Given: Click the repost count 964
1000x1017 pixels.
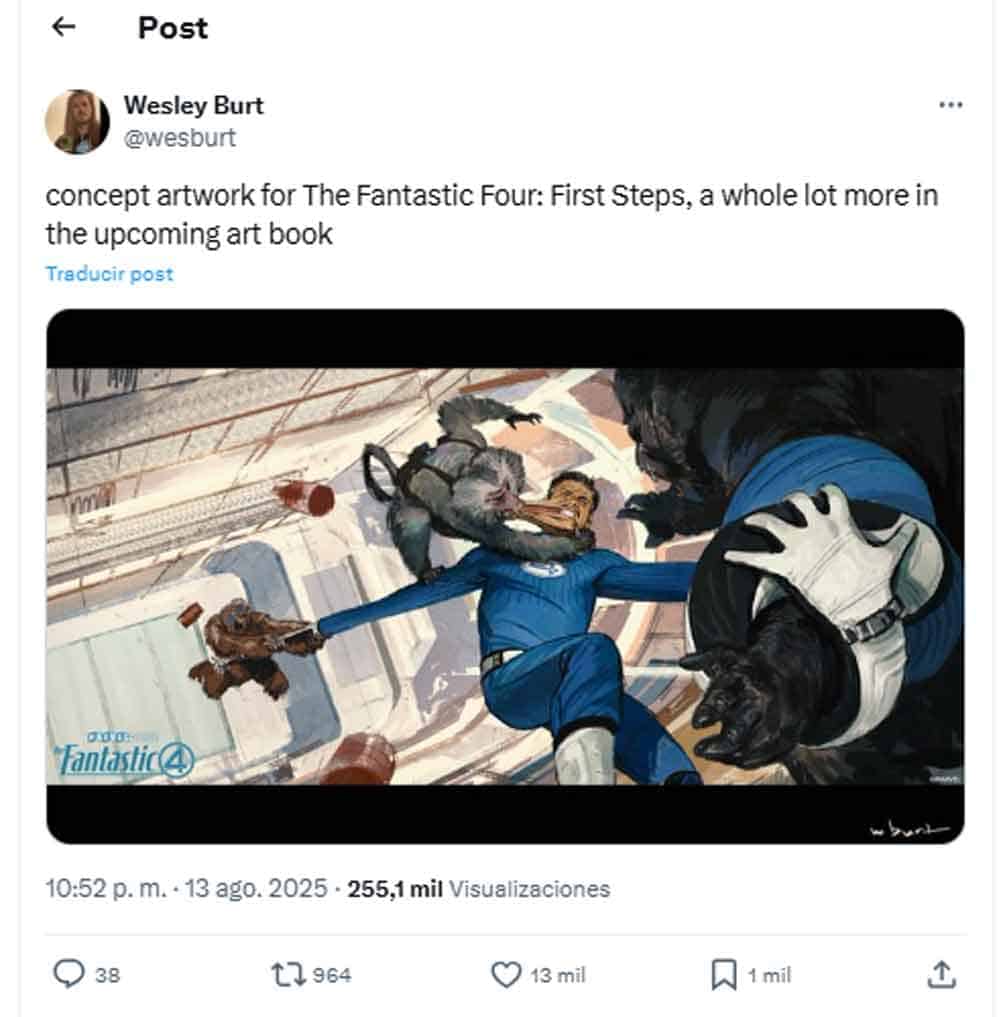Looking at the screenshot, I should pos(332,975).
